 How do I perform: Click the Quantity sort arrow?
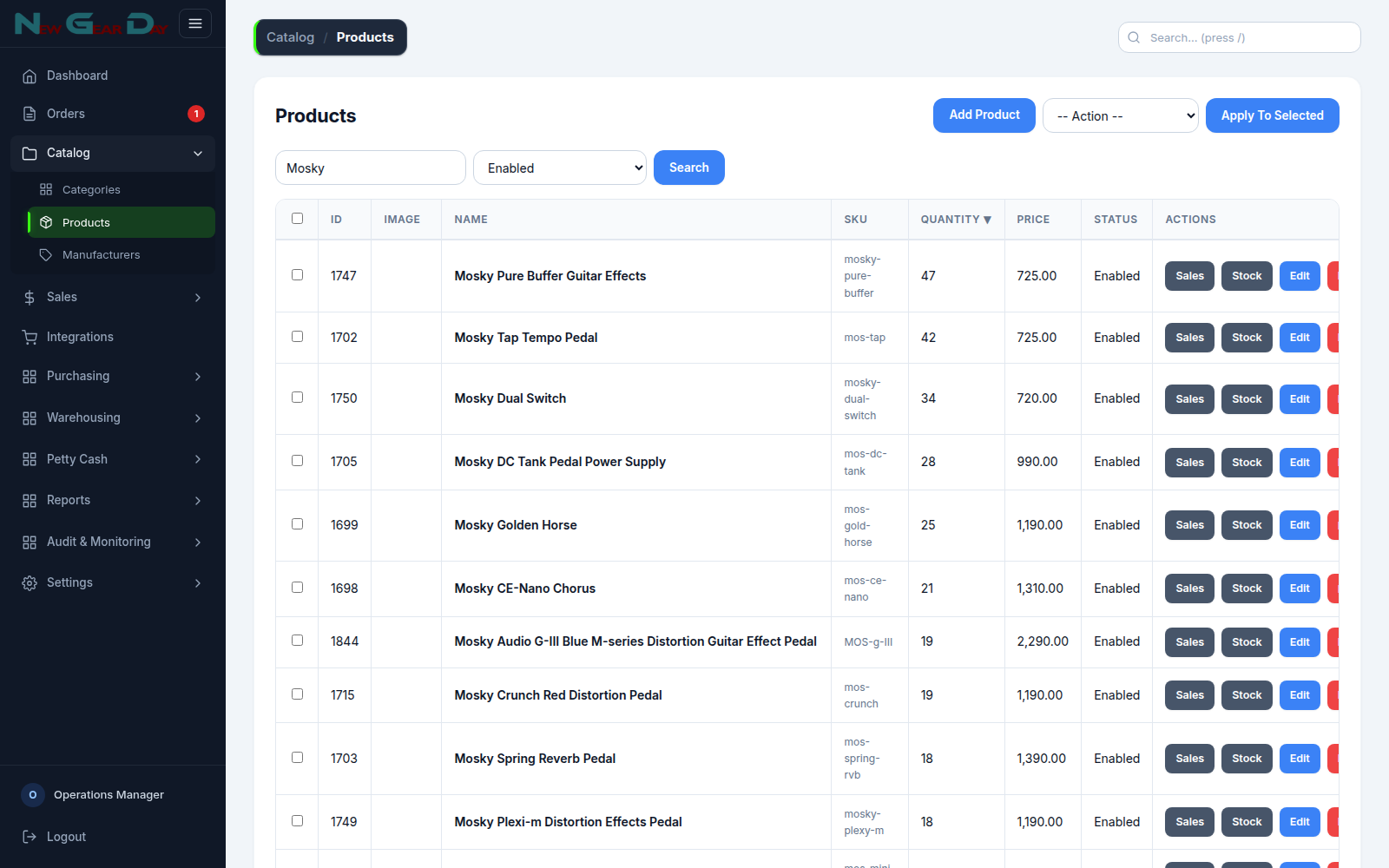pyautogui.click(x=987, y=220)
